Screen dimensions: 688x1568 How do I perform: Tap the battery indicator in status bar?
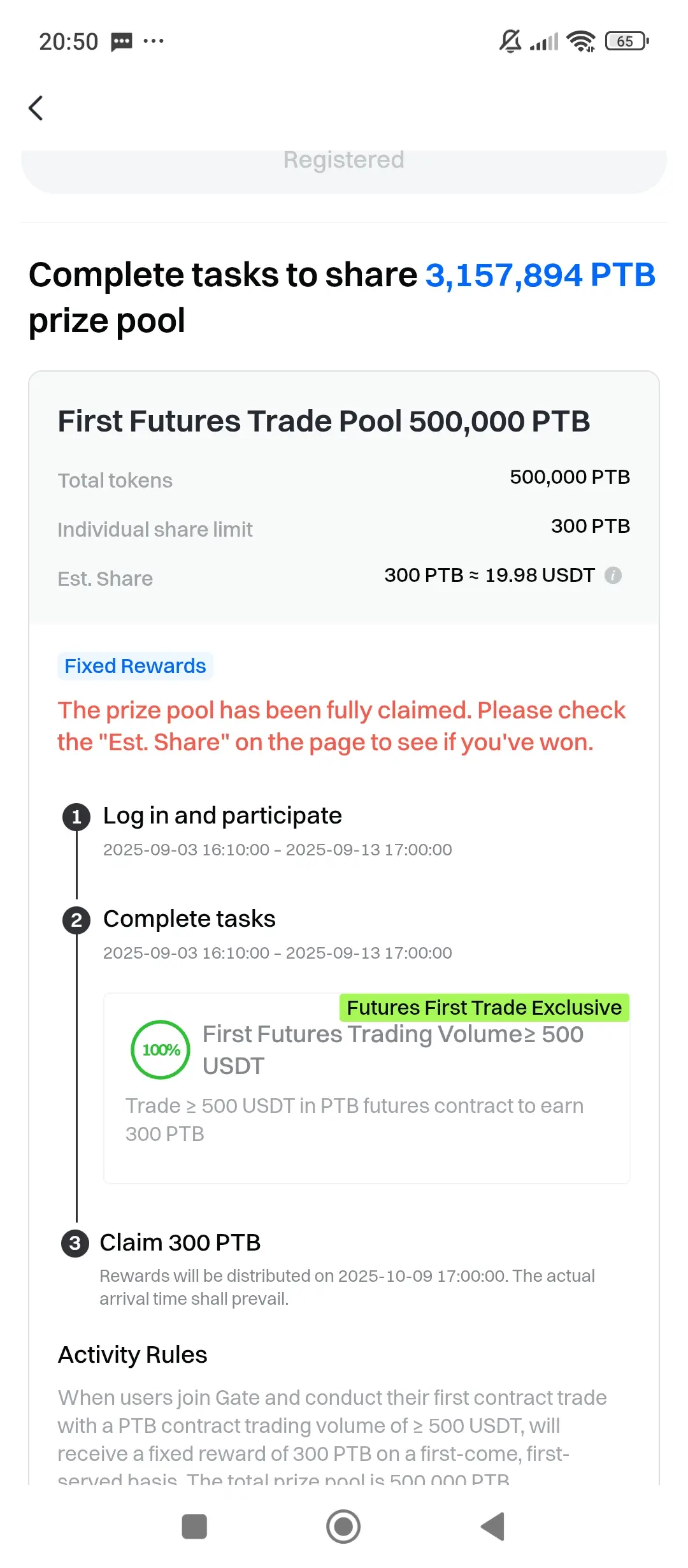pos(627,41)
